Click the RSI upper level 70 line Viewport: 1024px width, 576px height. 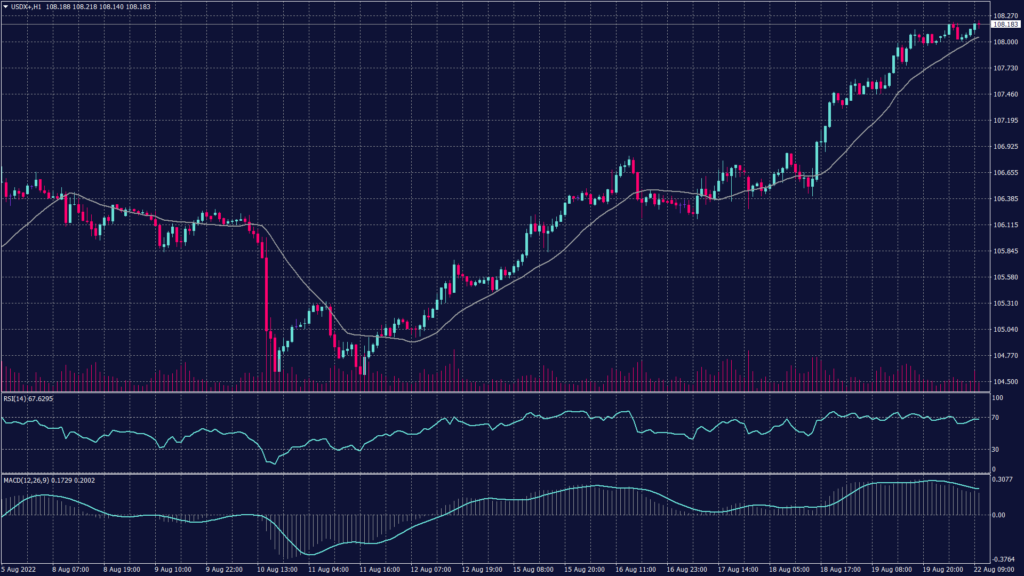pyautogui.click(x=500, y=419)
